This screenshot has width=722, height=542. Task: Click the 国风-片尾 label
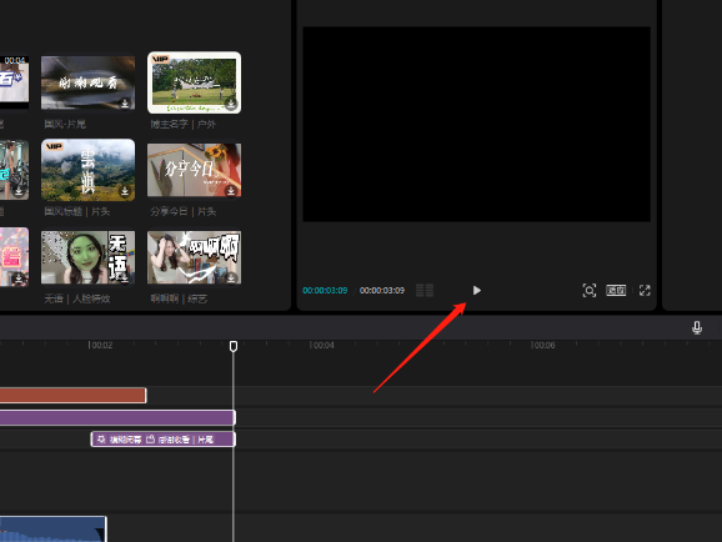[x=65, y=124]
